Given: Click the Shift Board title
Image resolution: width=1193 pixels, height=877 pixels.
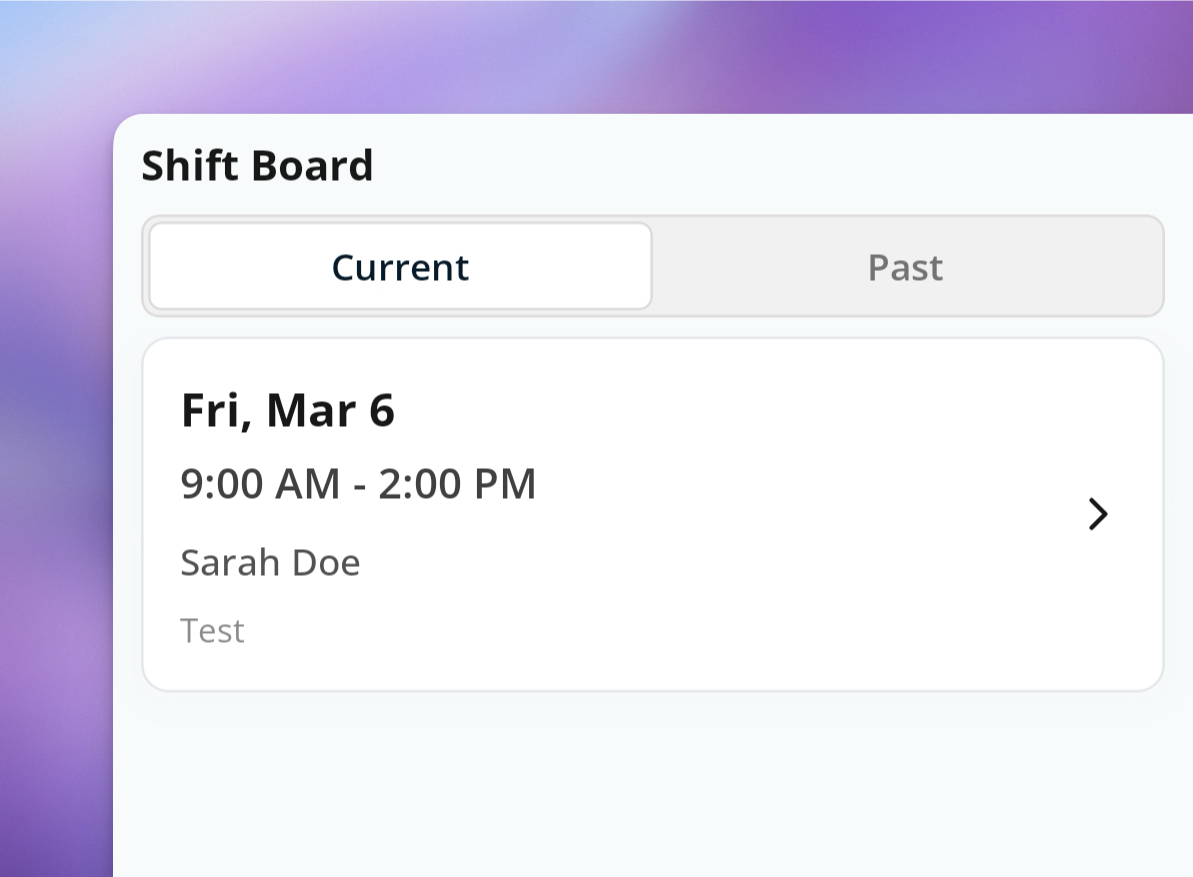Looking at the screenshot, I should point(258,165).
